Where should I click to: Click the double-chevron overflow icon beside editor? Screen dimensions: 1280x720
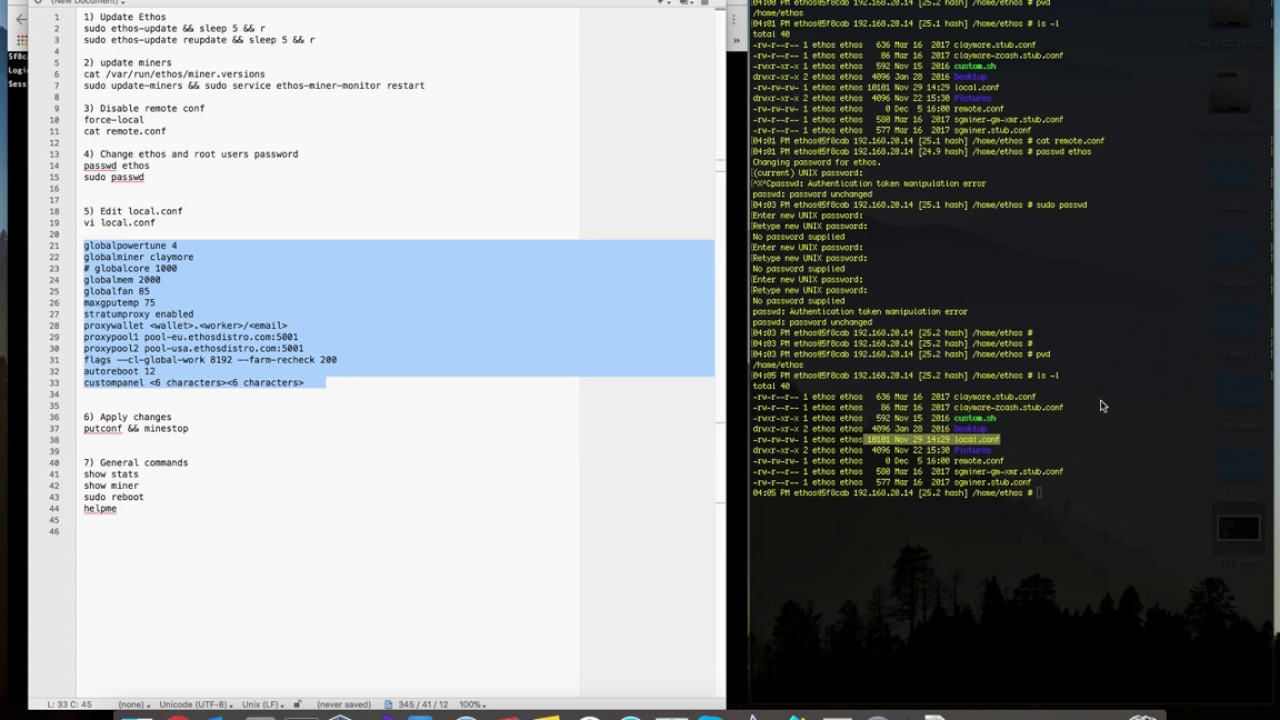736,41
